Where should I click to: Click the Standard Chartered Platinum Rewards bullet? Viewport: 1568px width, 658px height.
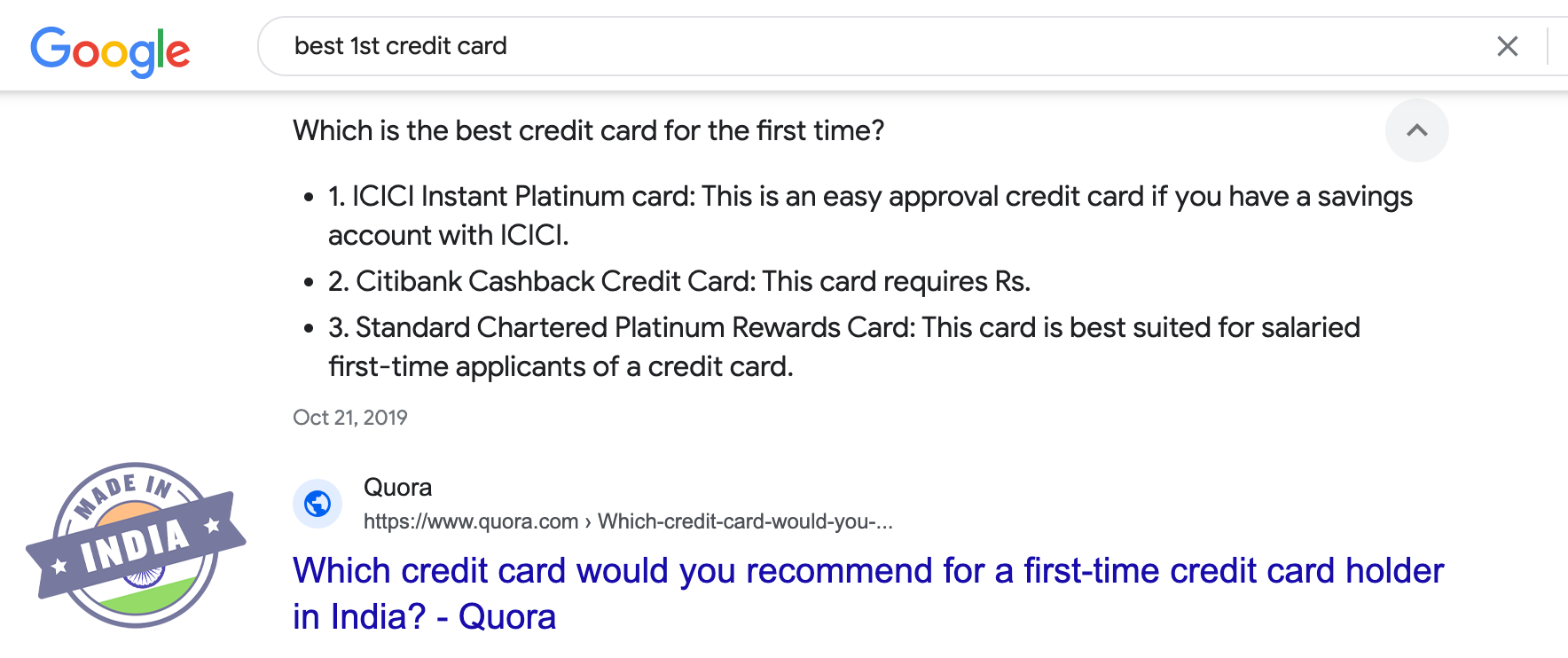pos(843,328)
